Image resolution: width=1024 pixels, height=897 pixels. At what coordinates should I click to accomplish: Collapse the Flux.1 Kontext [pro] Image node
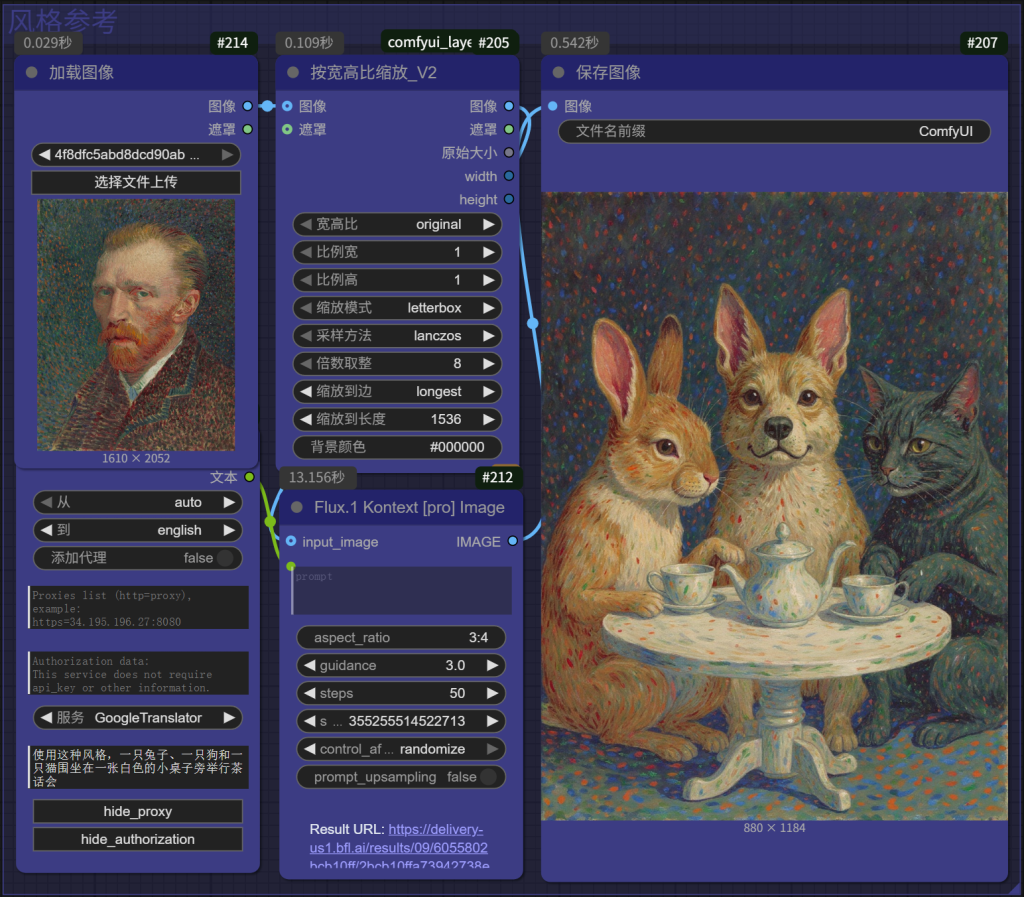click(296, 508)
